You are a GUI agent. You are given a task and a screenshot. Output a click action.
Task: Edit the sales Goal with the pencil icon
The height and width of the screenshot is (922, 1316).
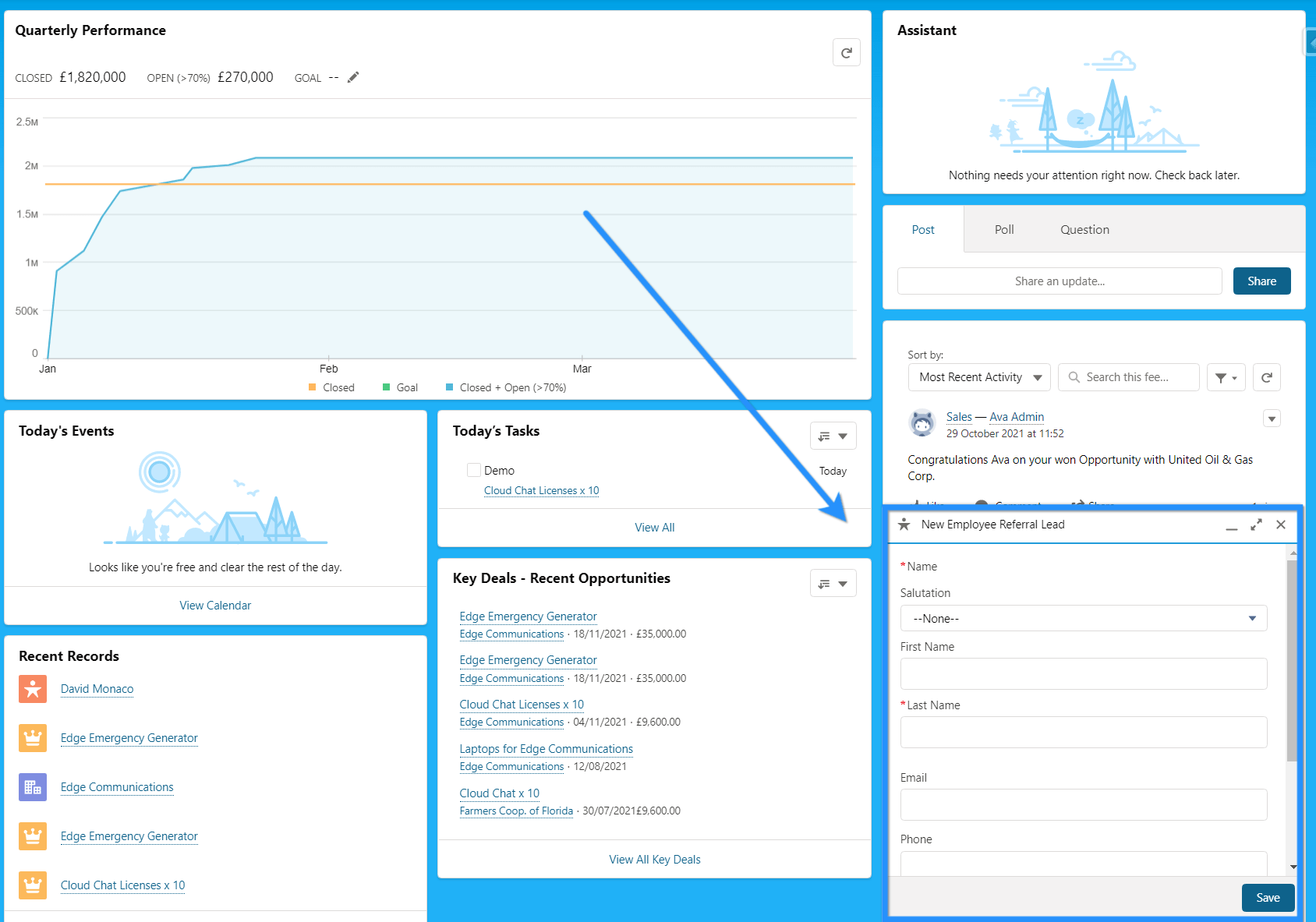pyautogui.click(x=352, y=77)
